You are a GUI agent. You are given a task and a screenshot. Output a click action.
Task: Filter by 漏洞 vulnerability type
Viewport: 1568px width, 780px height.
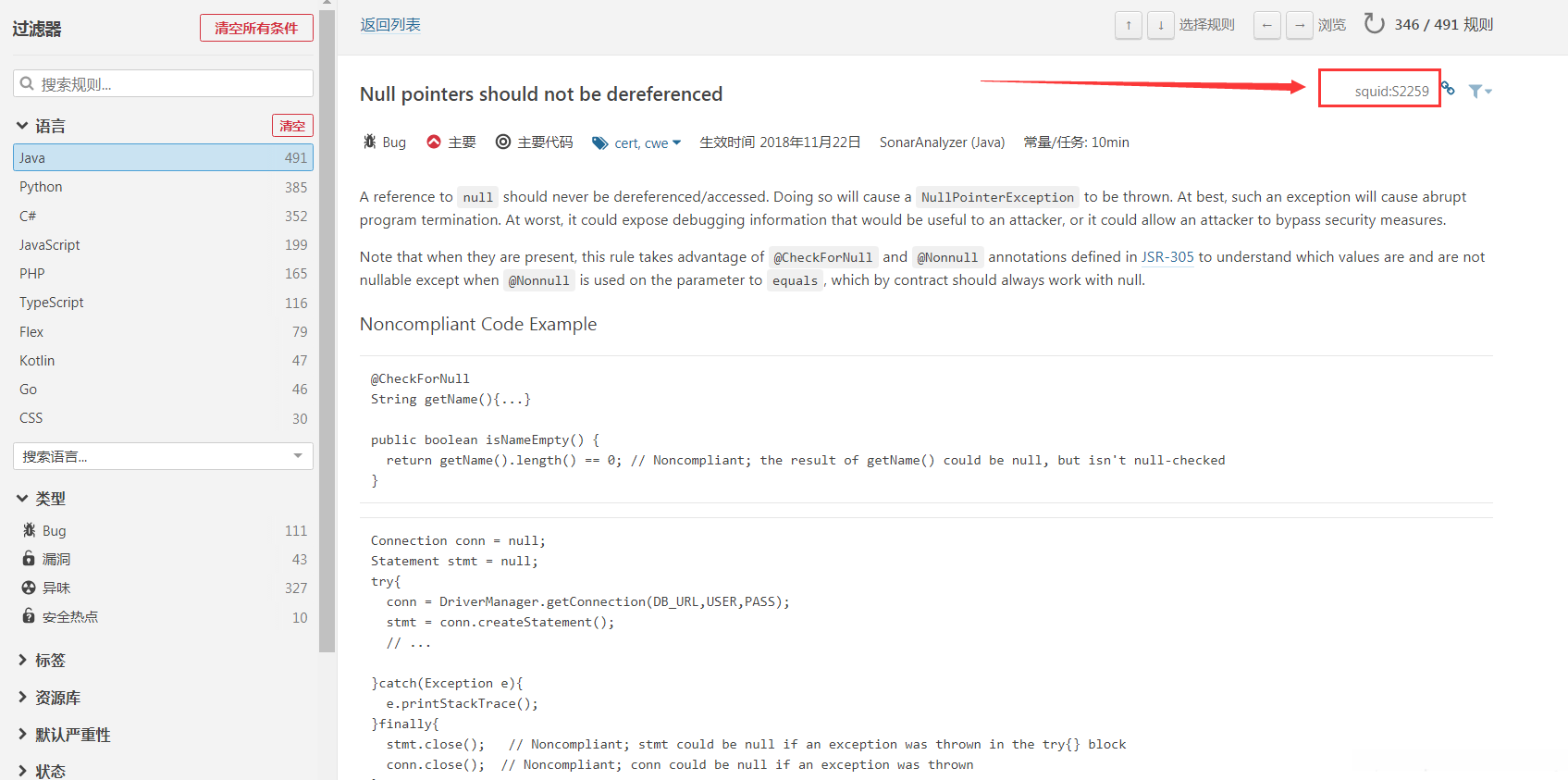(x=163, y=559)
